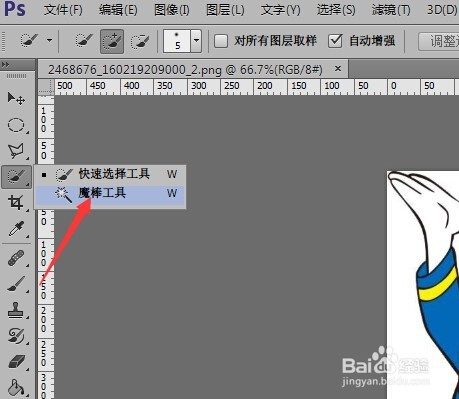Open the brush size picker dropdown
Viewport: 459px width, 399px height.
tap(196, 41)
